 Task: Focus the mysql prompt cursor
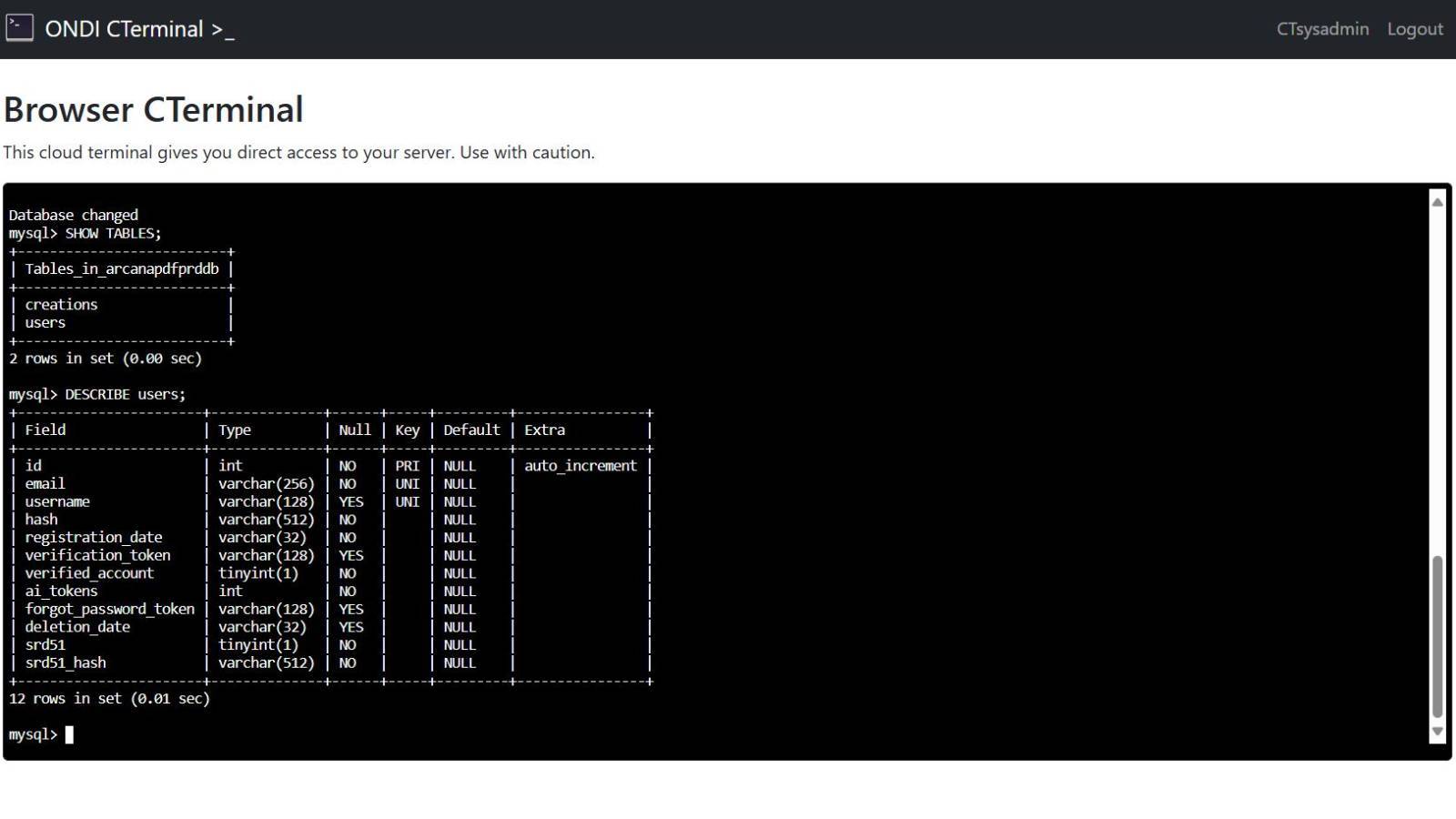click(69, 734)
